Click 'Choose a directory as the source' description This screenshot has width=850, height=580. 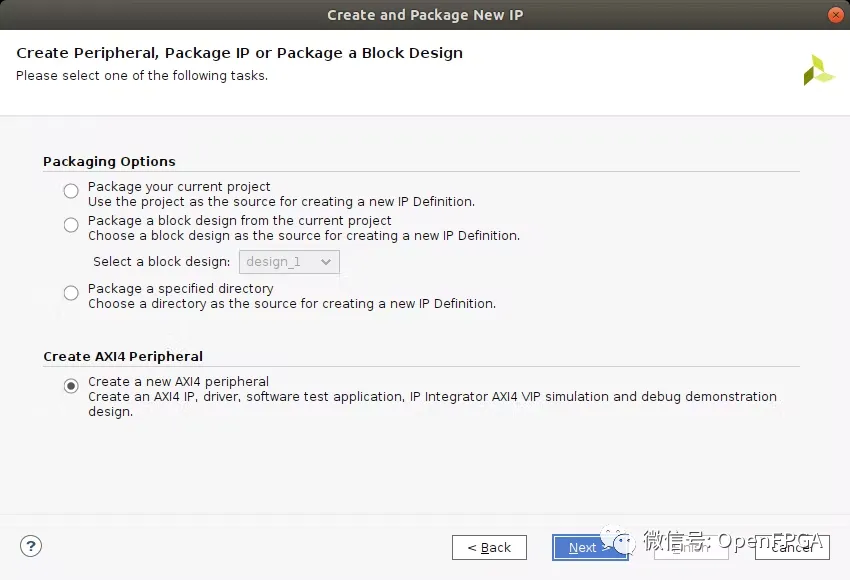click(292, 304)
